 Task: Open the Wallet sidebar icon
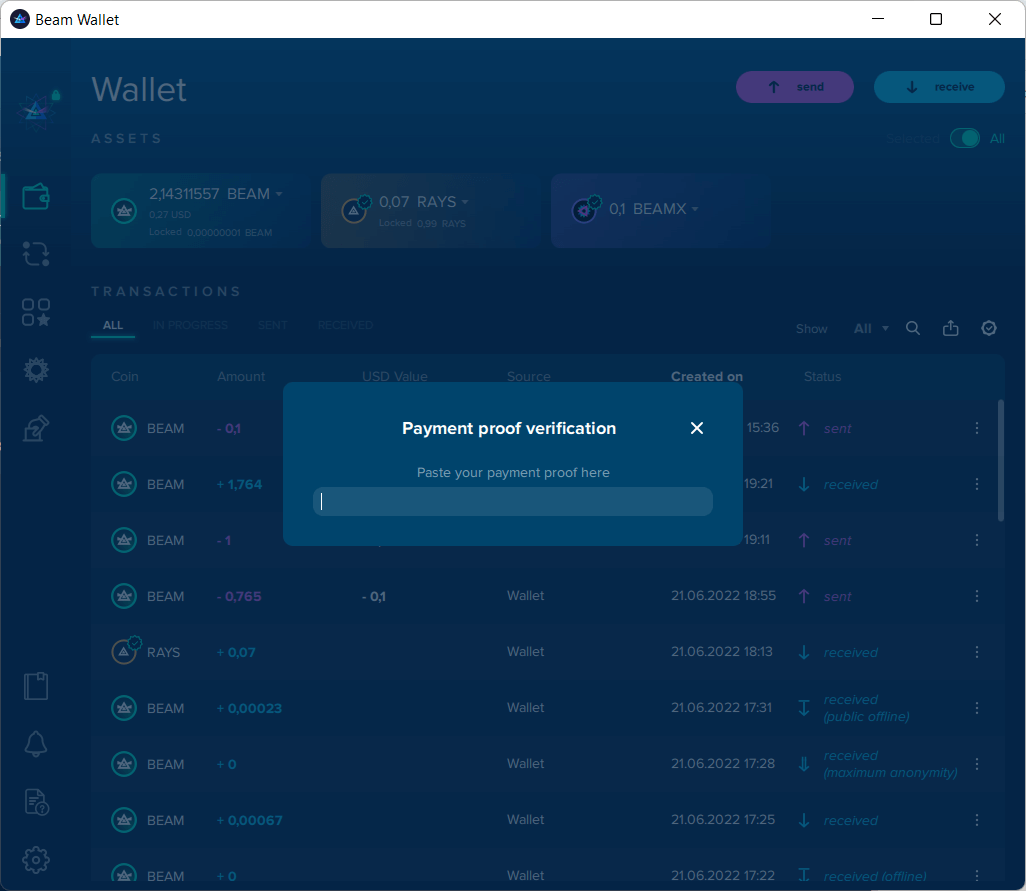[x=36, y=196]
